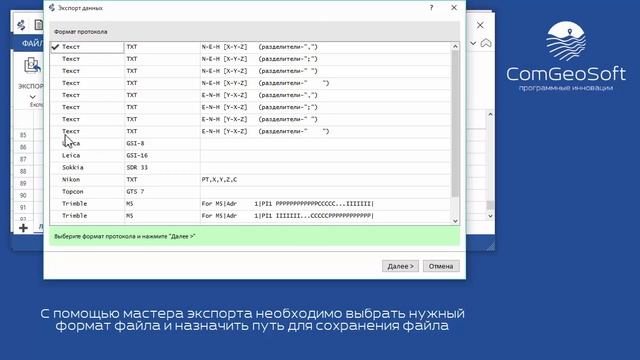The image size is (640, 360).
Task: Click scroll down arrow of format list
Action: pyautogui.click(x=455, y=221)
